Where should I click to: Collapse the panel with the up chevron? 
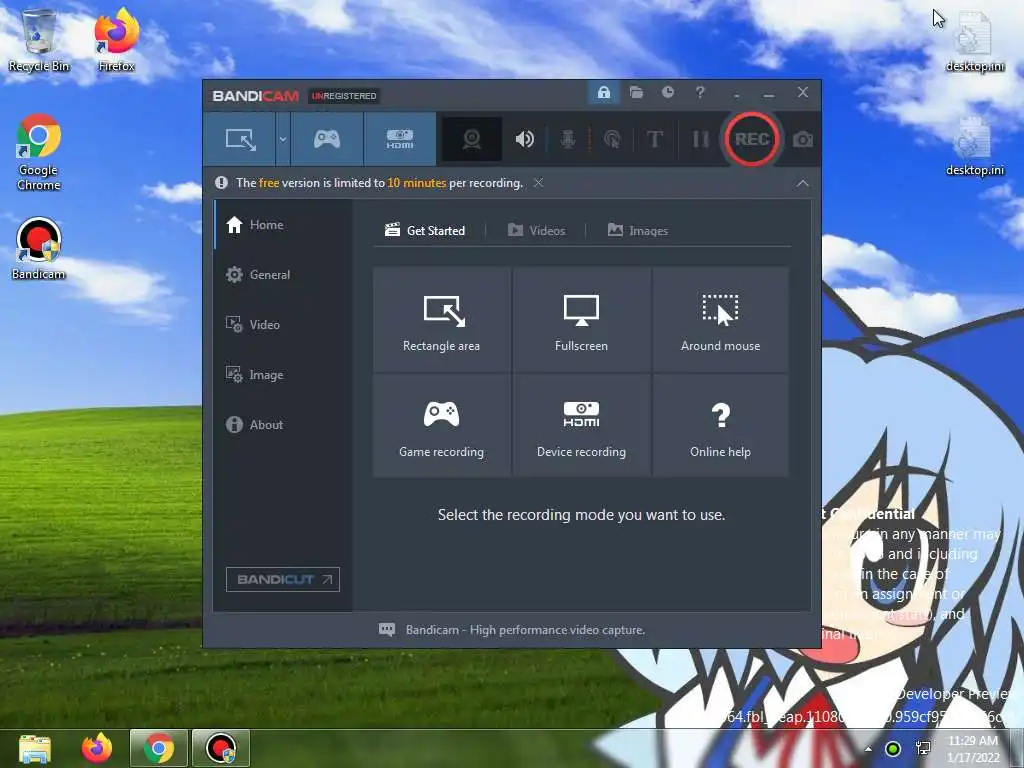point(803,184)
